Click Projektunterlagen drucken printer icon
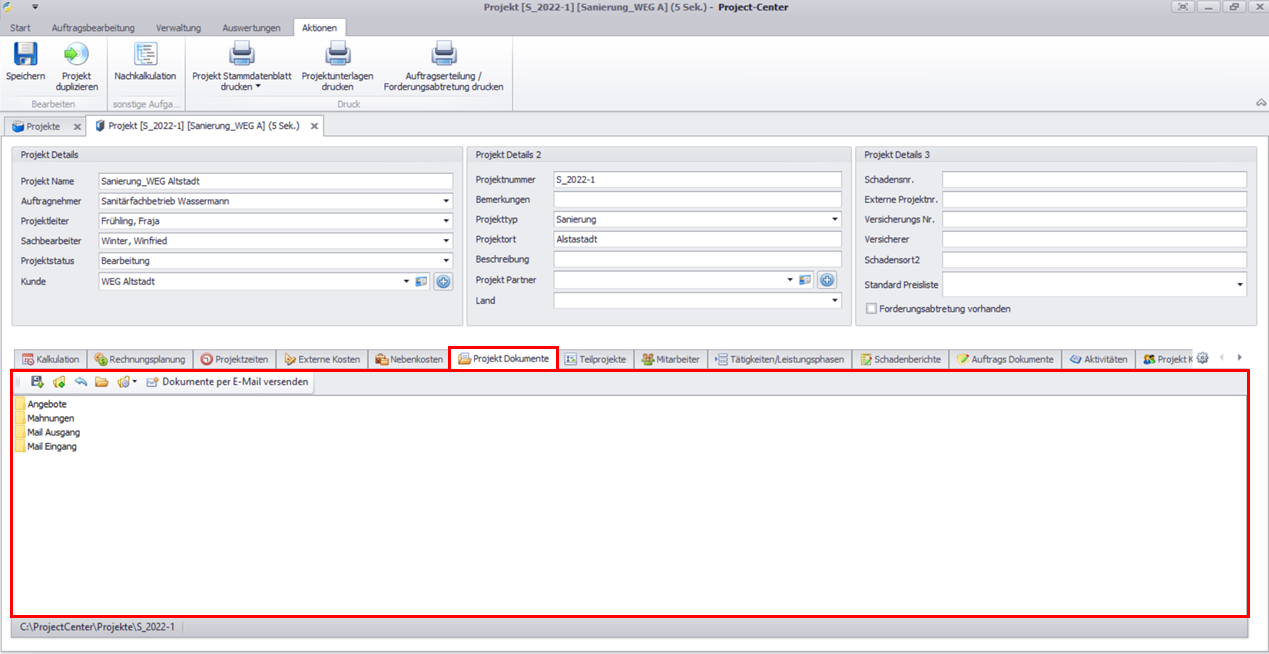This screenshot has height=654, width=1269. (x=337, y=55)
